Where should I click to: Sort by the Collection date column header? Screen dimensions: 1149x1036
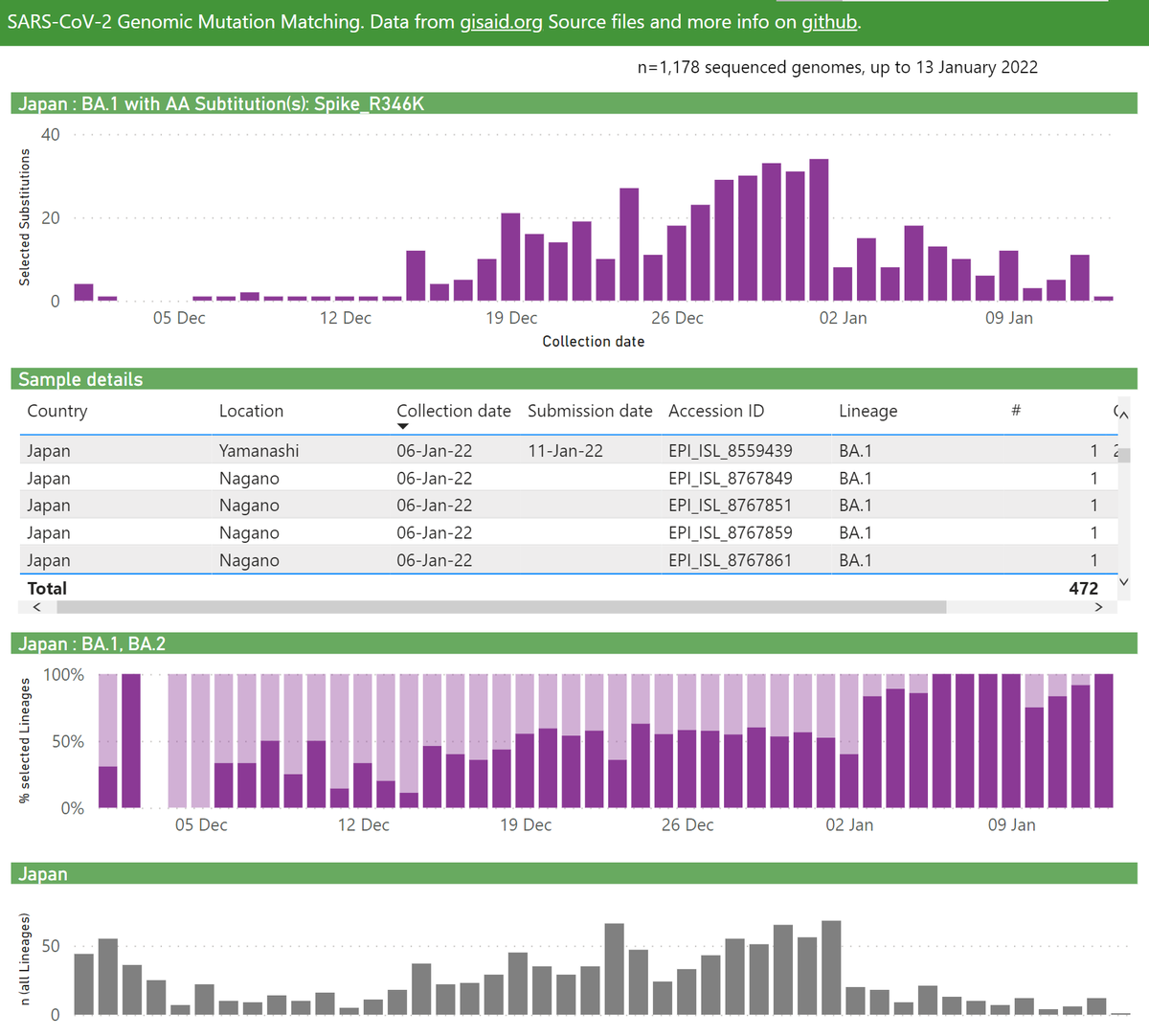click(x=454, y=411)
